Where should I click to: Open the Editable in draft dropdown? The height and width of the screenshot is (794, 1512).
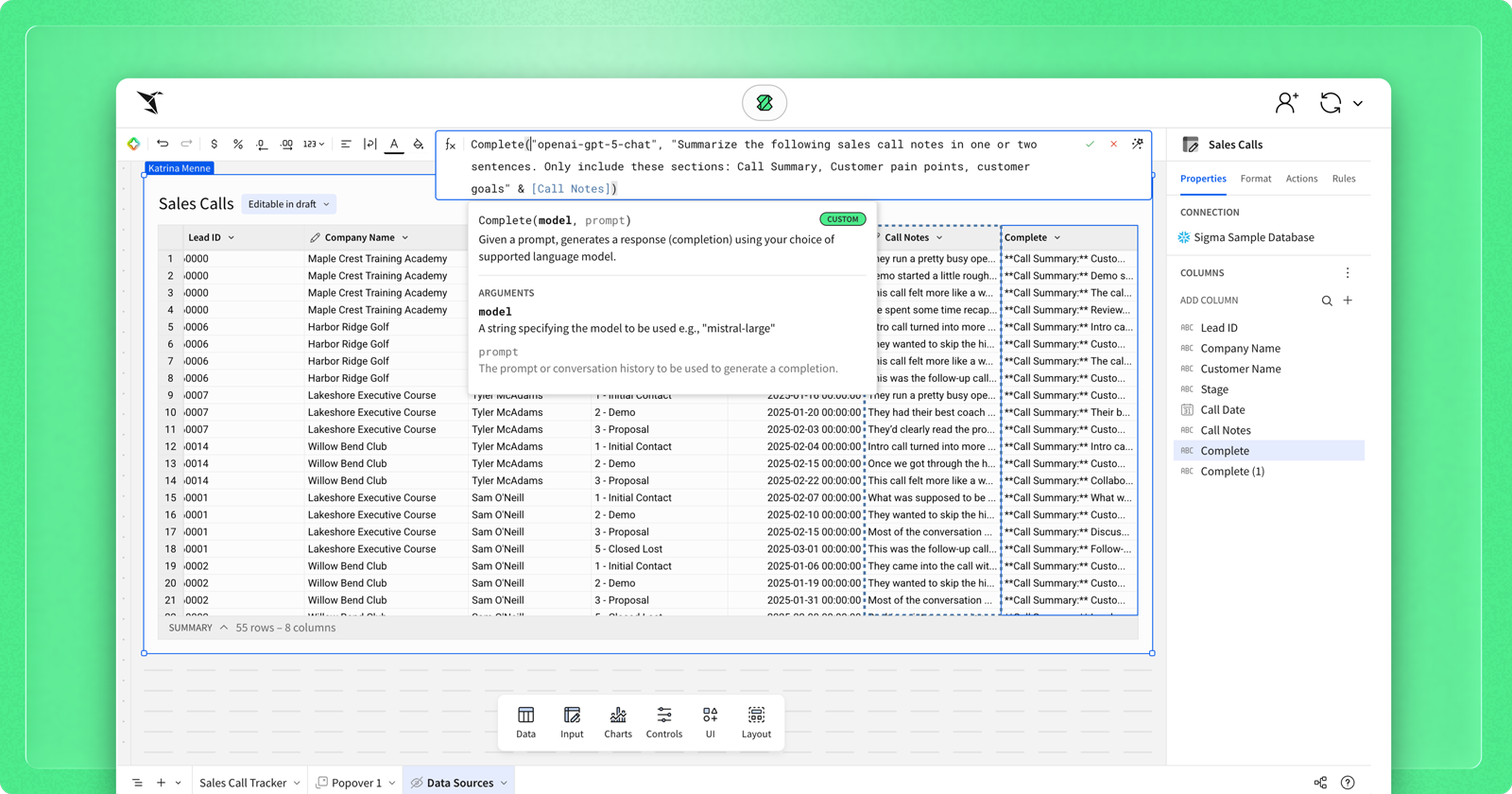pyautogui.click(x=288, y=204)
